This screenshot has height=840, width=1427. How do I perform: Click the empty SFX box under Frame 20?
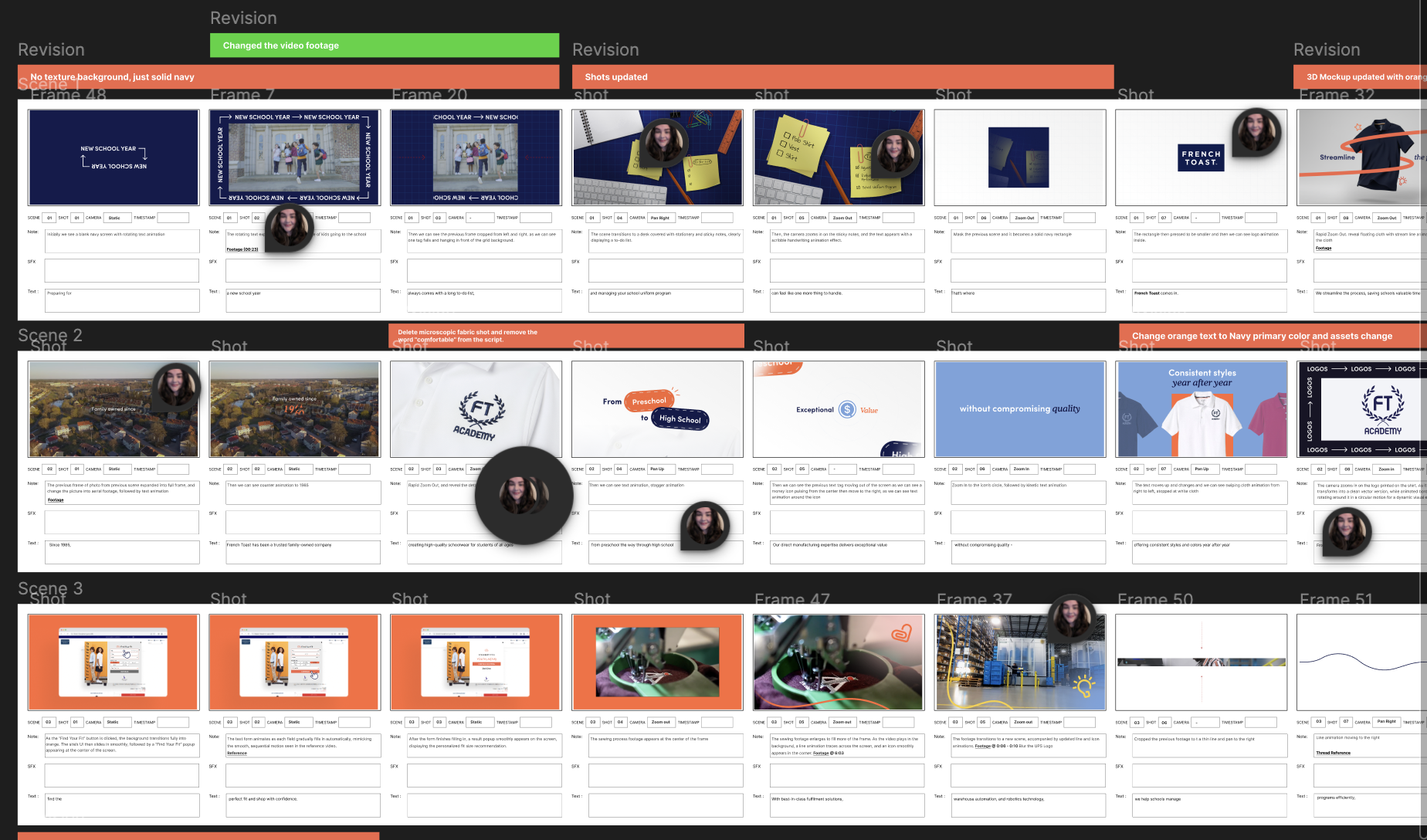[484, 270]
